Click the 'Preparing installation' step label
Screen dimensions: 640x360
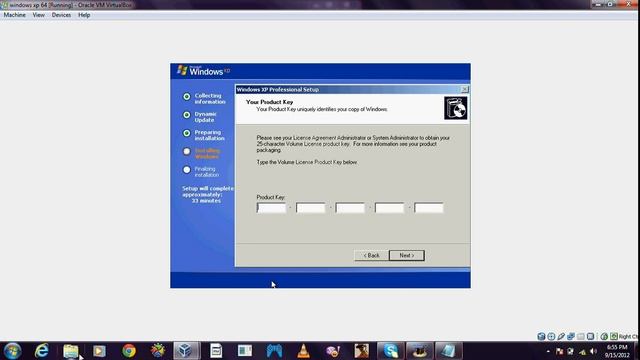tap(209, 135)
